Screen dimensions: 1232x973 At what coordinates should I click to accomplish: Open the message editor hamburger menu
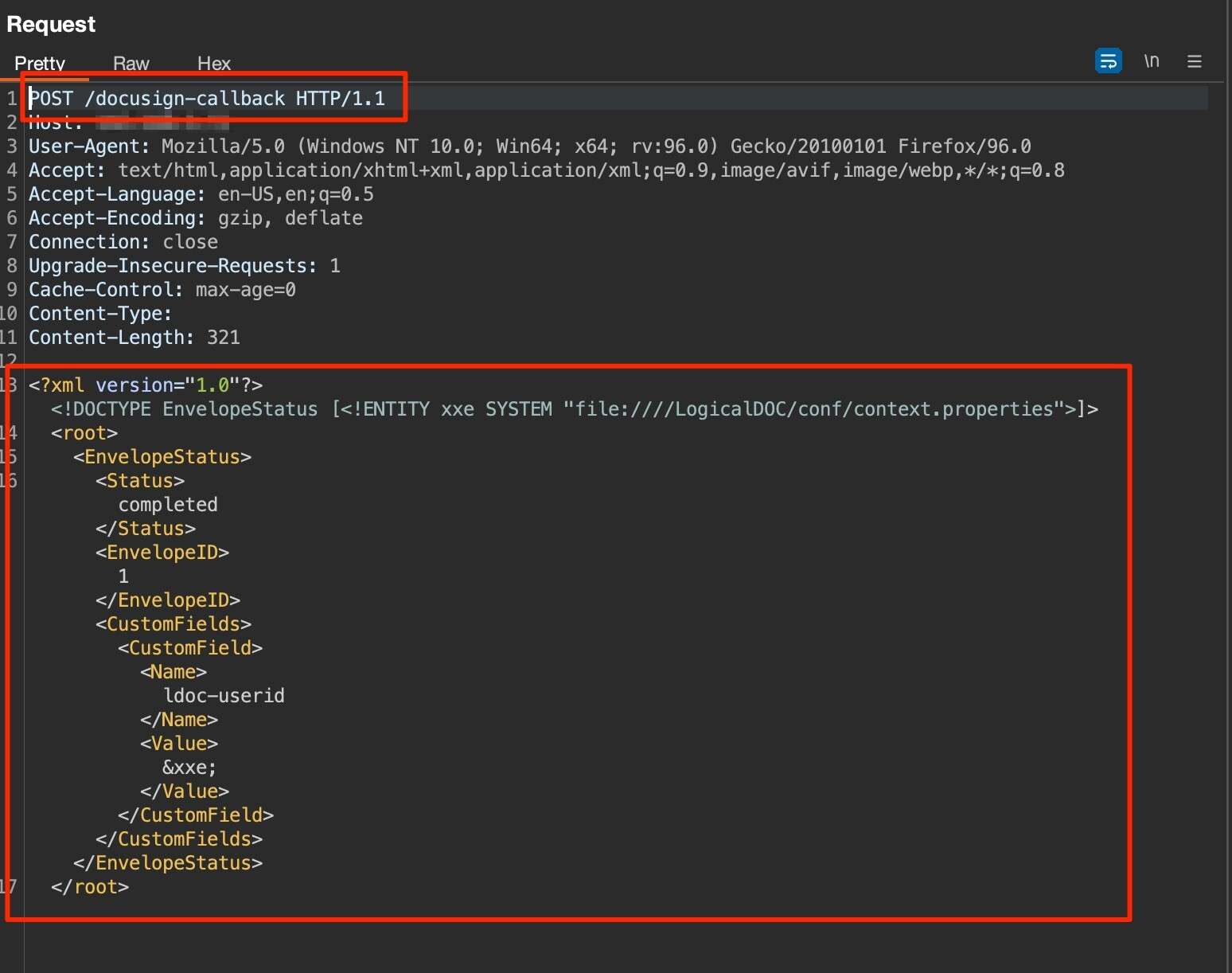1194,61
